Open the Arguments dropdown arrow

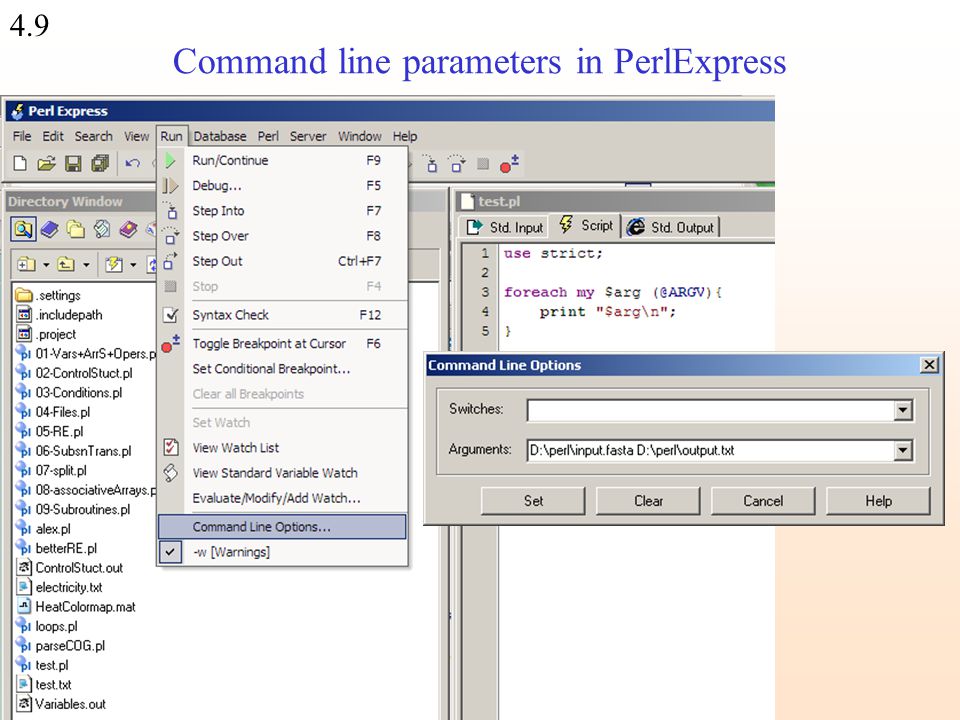[x=902, y=451]
